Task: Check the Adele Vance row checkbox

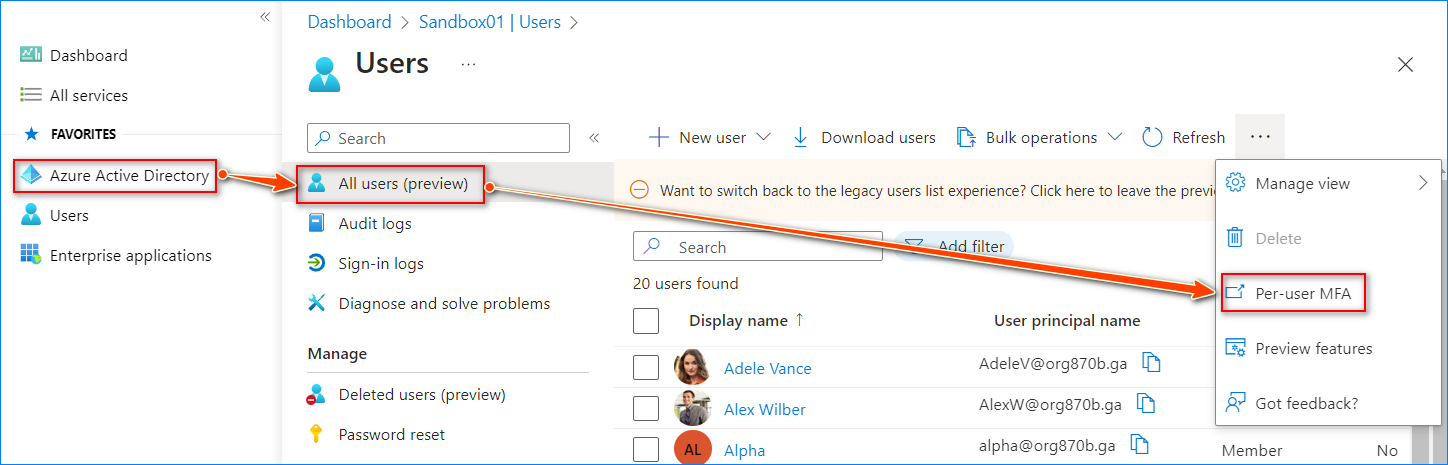Action: (646, 368)
